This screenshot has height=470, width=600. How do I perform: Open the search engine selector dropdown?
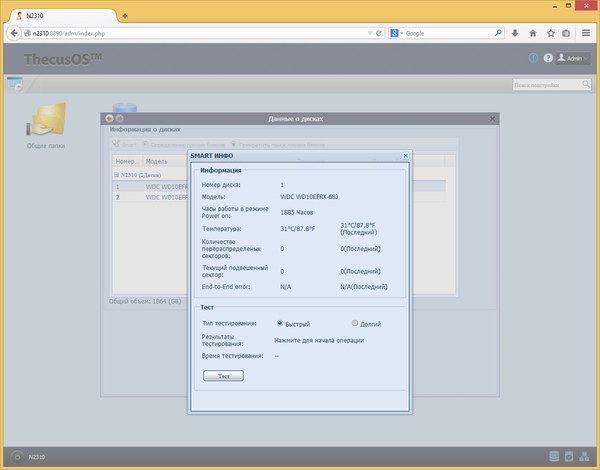pyautogui.click(x=396, y=33)
